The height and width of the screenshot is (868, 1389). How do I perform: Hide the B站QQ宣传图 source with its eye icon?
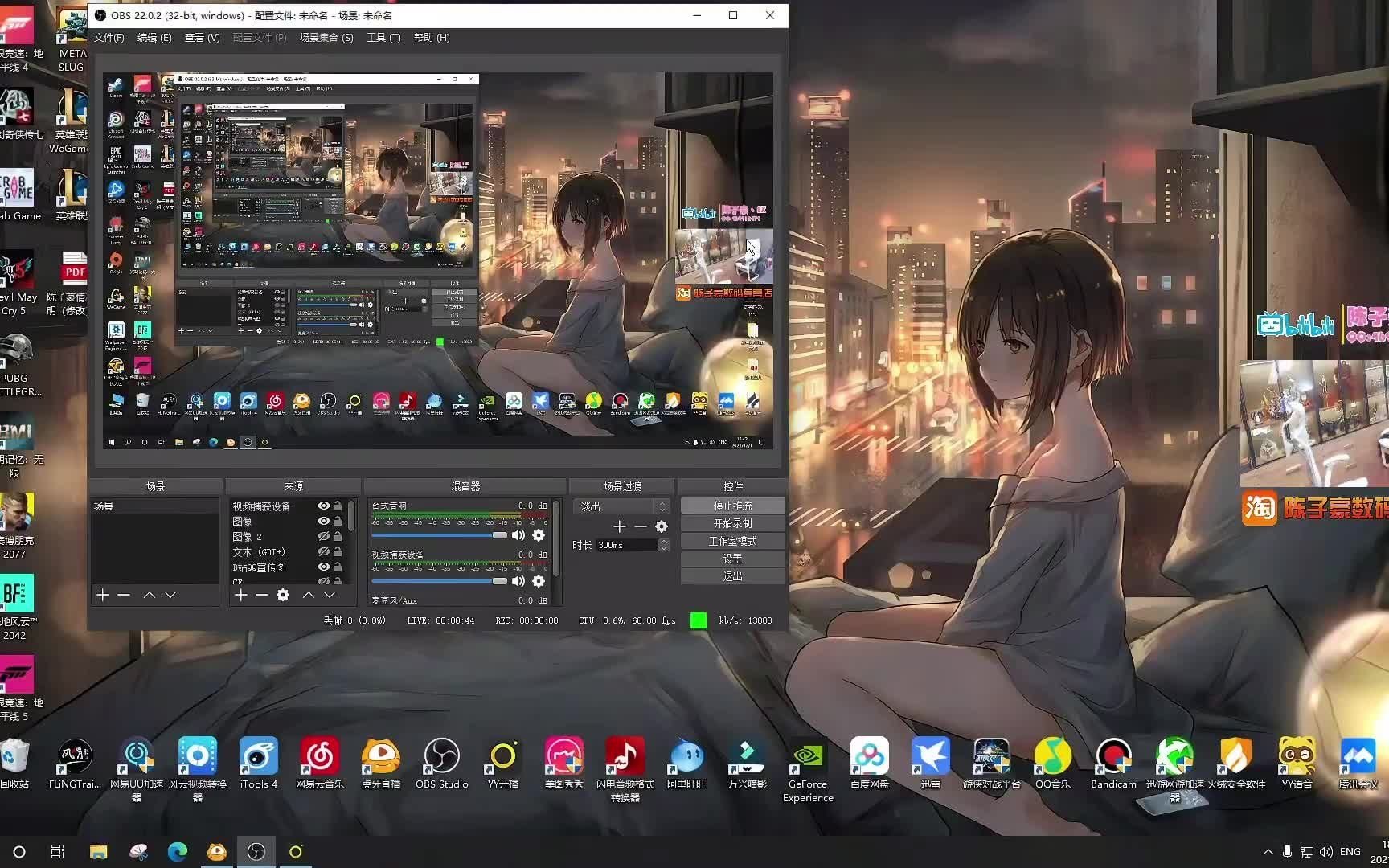coord(323,567)
